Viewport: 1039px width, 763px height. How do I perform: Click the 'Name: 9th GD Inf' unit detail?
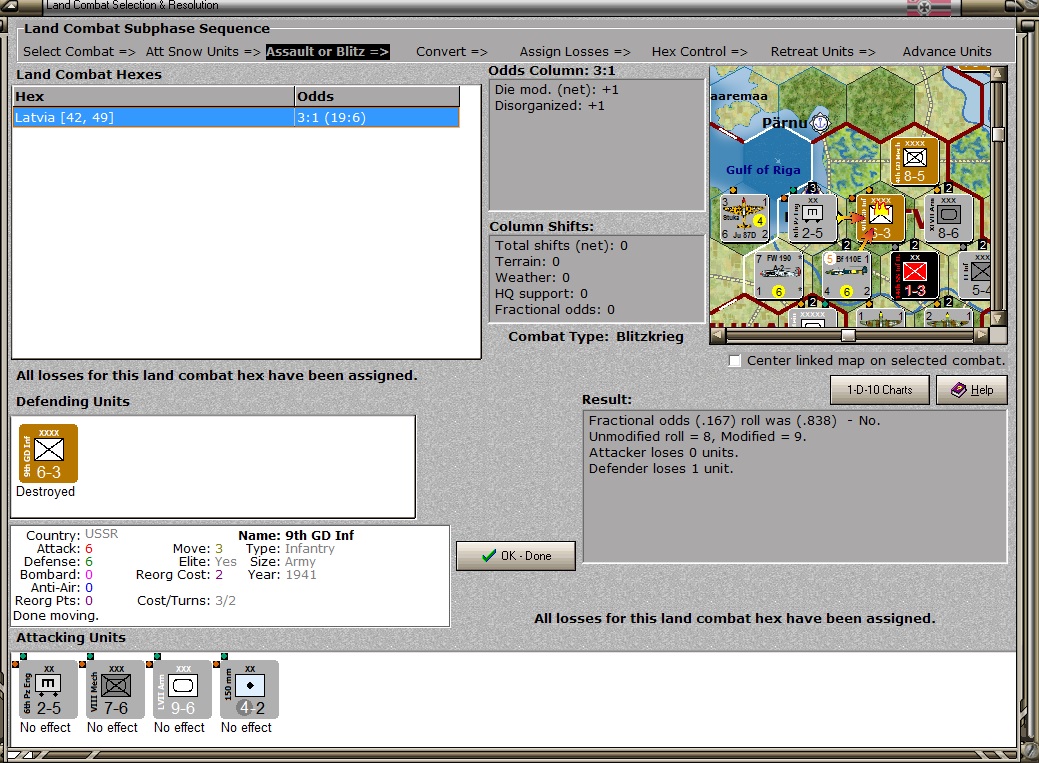[296, 535]
